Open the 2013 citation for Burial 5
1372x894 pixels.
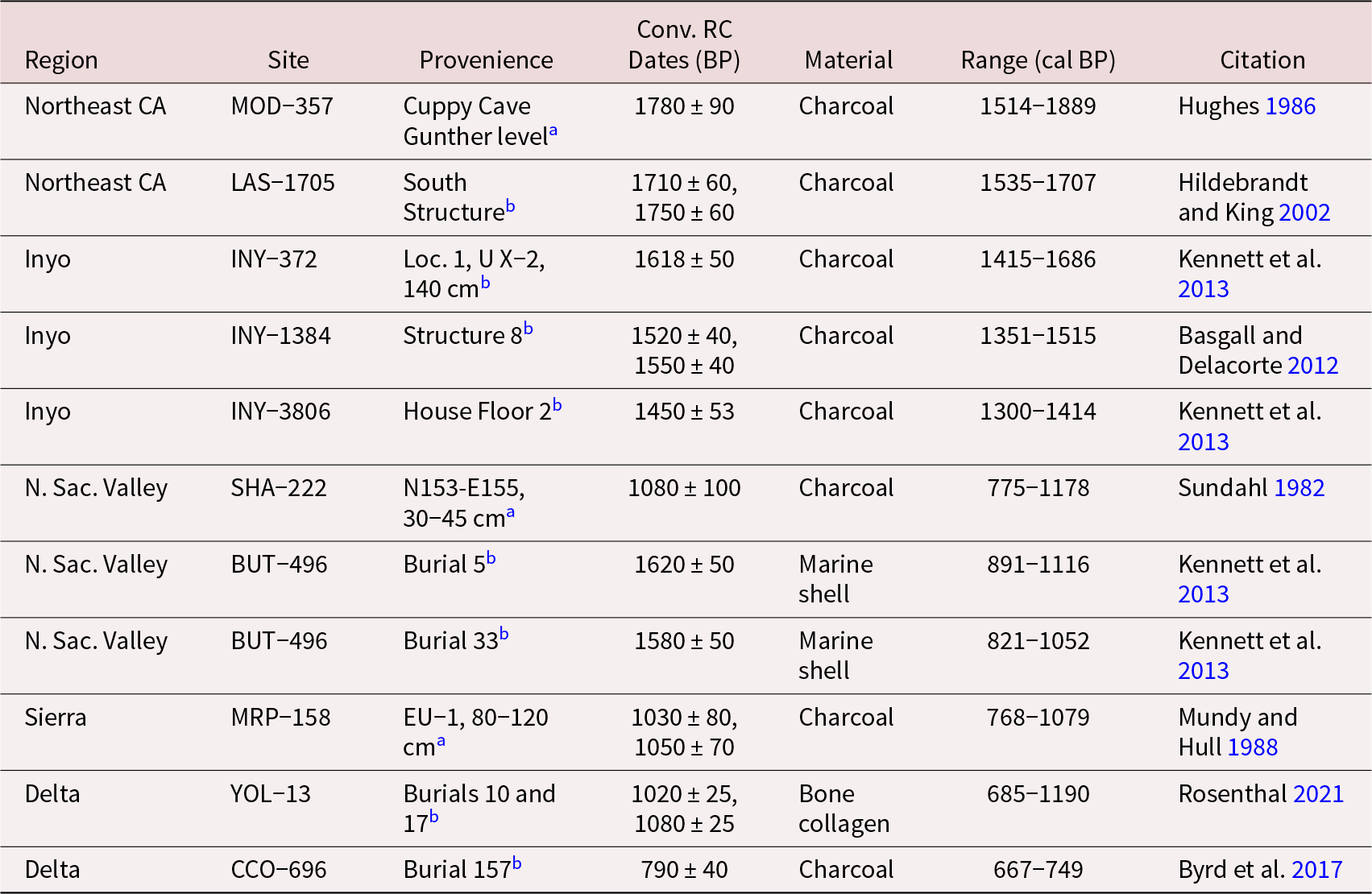[1203, 594]
